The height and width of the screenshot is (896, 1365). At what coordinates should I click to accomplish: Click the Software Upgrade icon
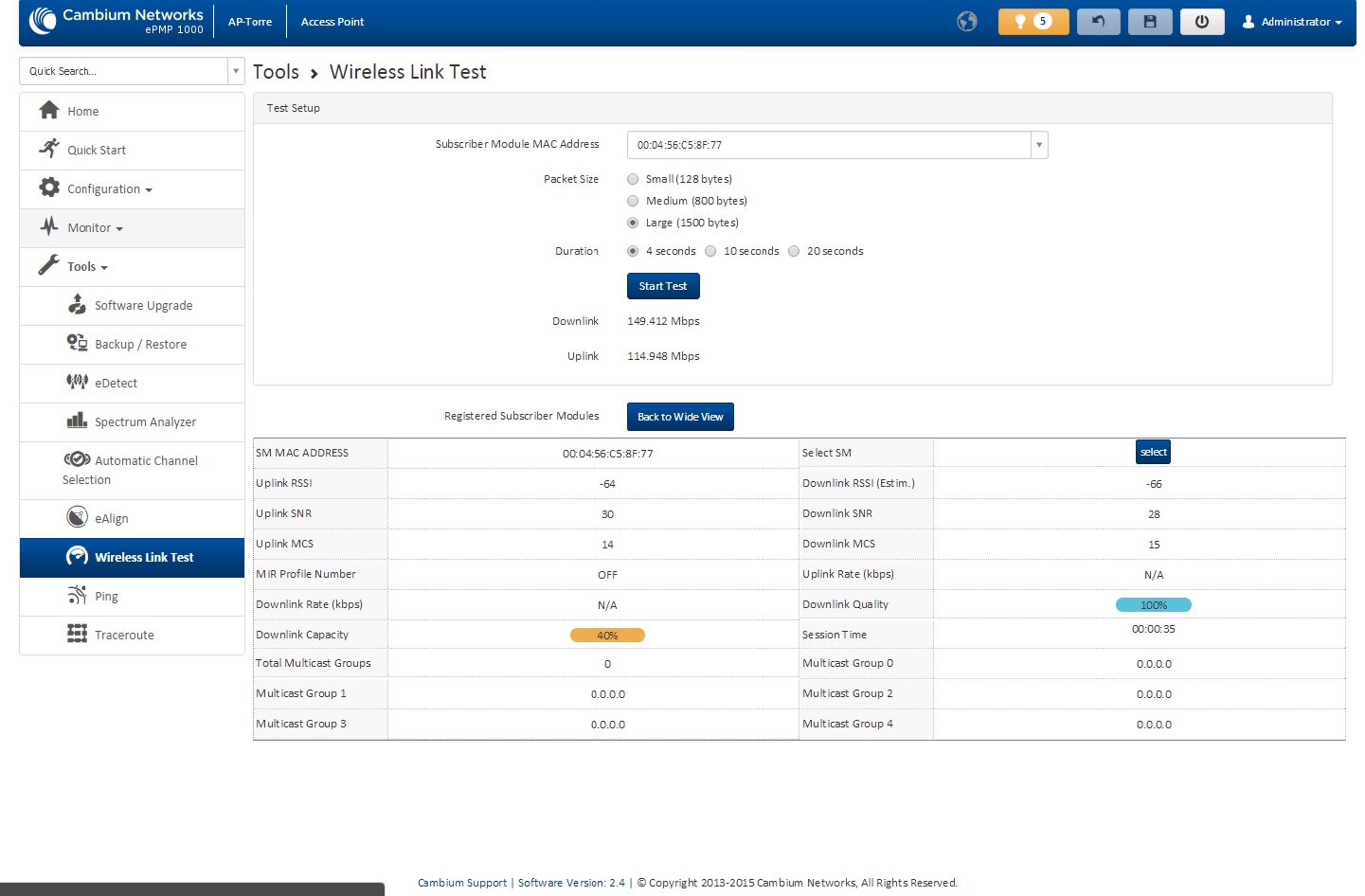[77, 304]
